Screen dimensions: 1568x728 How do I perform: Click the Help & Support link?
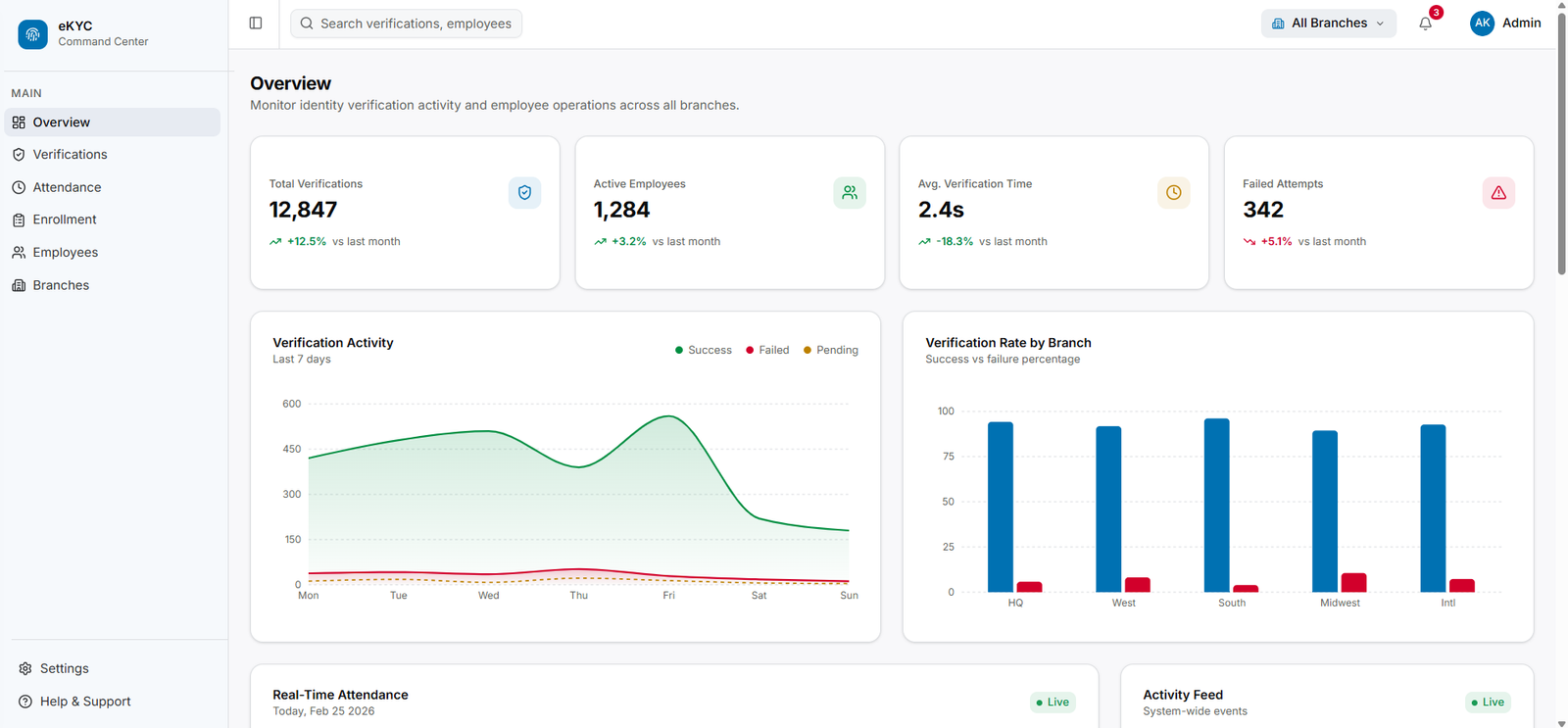point(85,702)
